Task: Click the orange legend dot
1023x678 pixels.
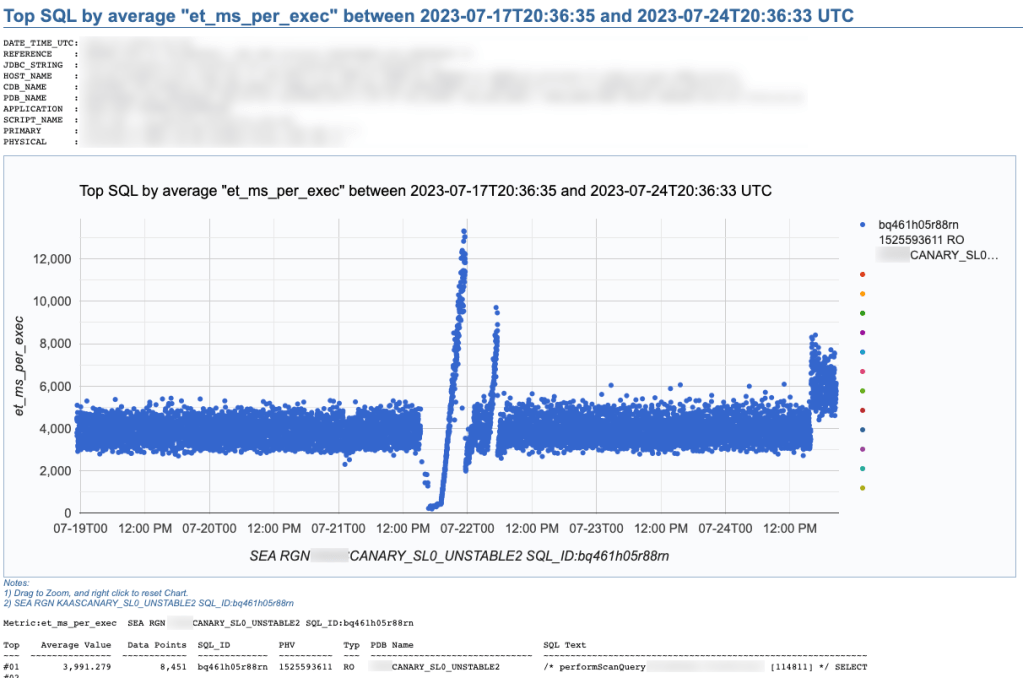Action: point(862,293)
